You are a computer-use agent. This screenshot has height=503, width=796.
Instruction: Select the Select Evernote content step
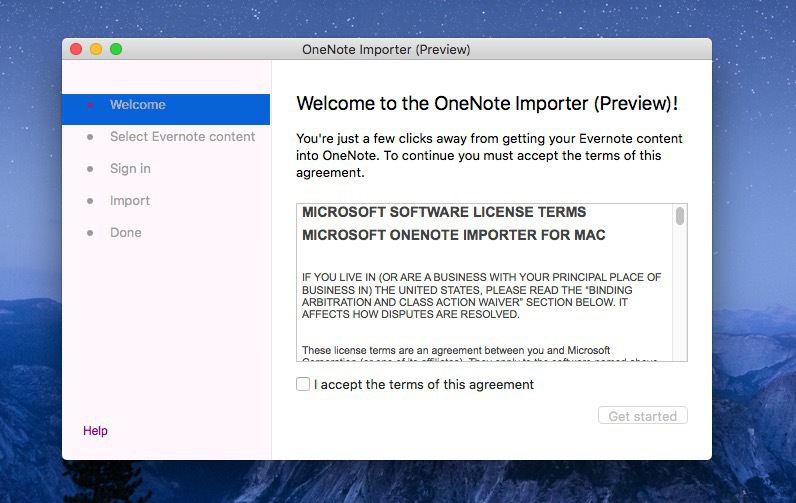(182, 137)
